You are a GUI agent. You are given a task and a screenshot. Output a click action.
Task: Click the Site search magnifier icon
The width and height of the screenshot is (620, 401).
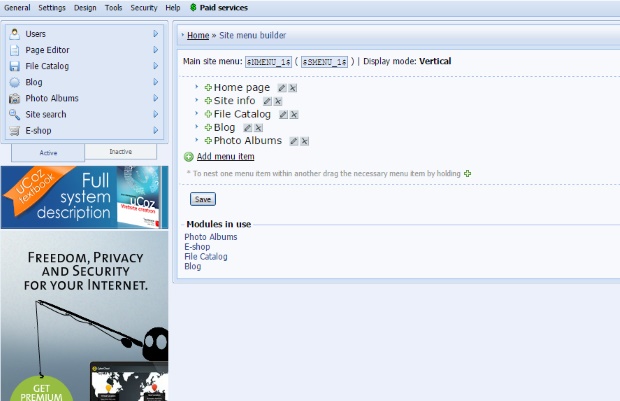click(x=15, y=114)
